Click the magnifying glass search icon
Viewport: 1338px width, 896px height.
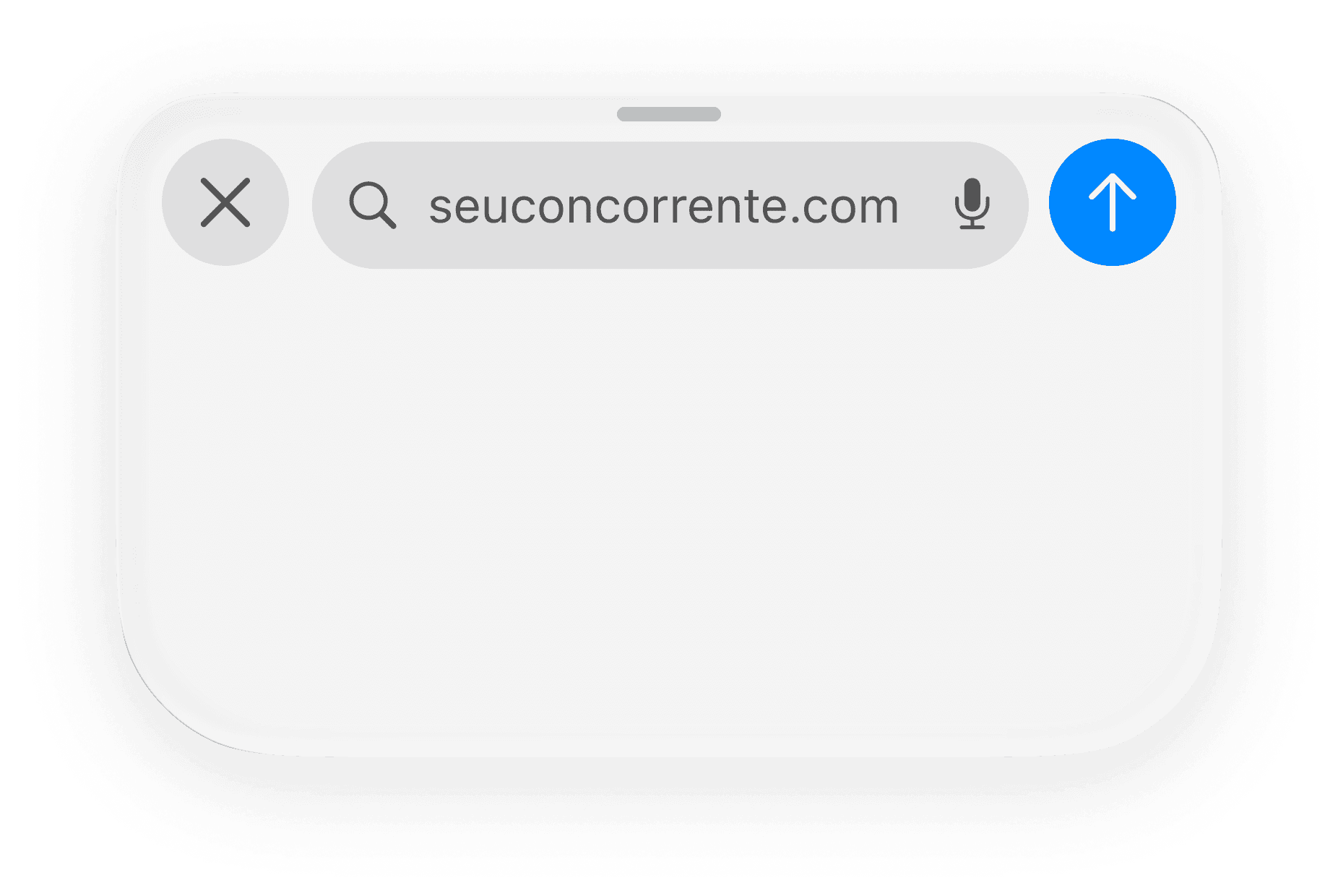coord(372,205)
